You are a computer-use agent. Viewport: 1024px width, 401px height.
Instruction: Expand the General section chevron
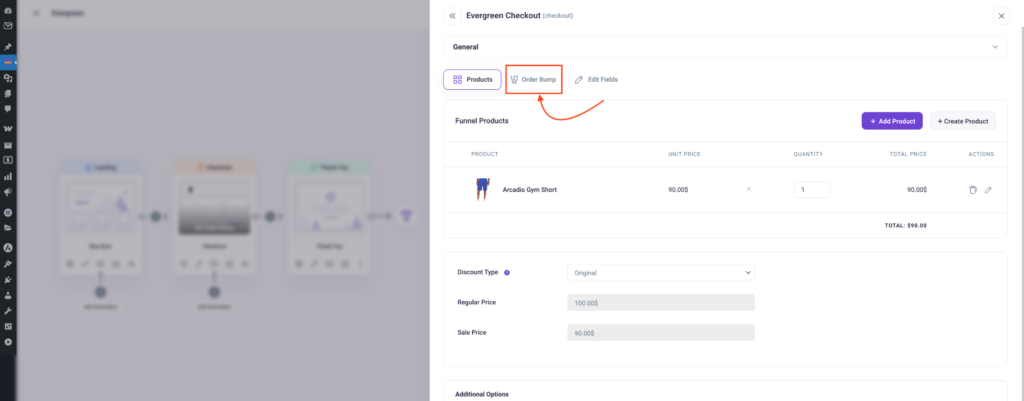coord(994,47)
